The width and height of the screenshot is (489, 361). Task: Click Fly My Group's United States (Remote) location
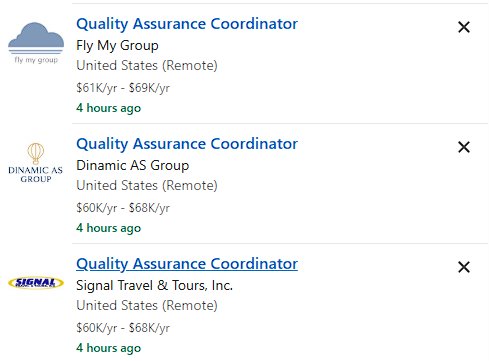147,66
